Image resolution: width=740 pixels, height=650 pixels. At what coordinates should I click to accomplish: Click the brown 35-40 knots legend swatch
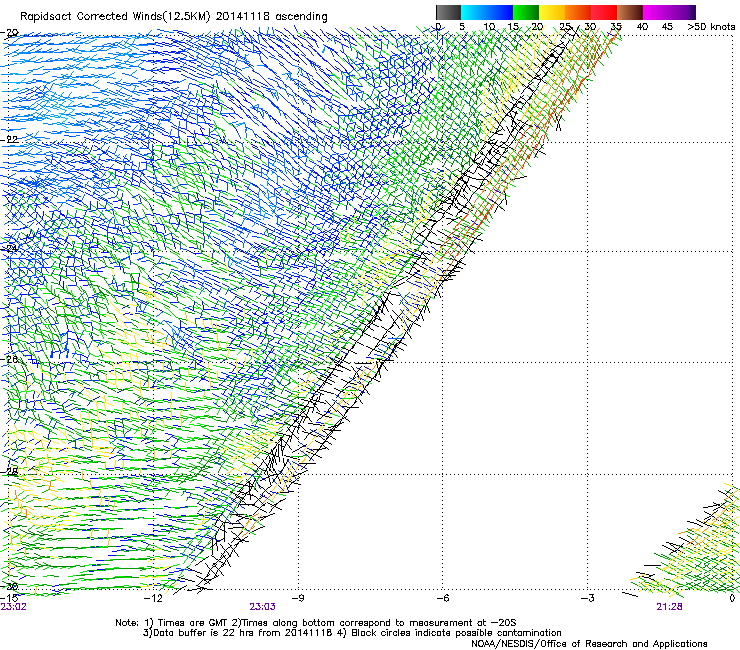pos(630,12)
